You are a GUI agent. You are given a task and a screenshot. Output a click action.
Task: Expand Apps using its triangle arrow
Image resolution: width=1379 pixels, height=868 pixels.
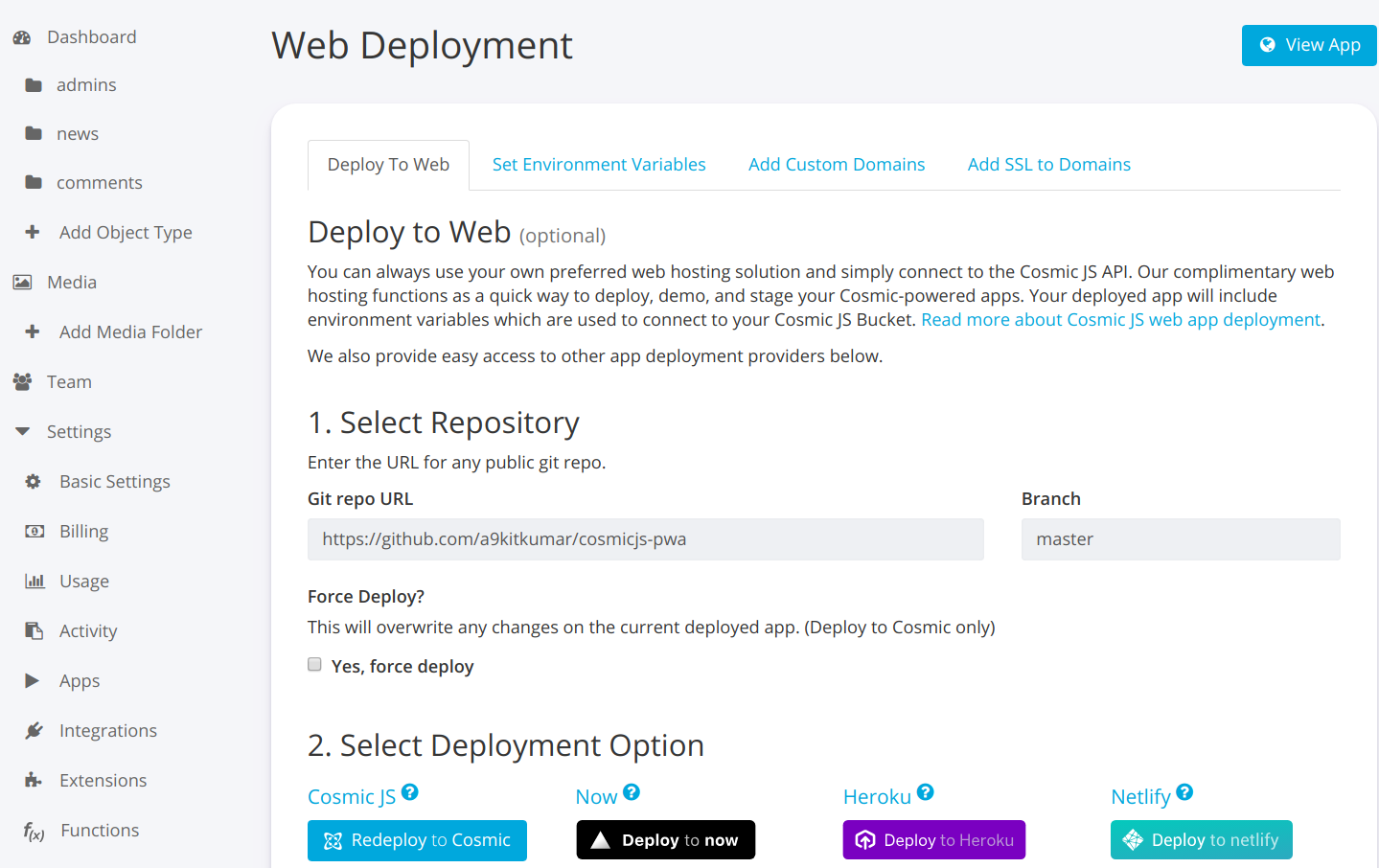[x=33, y=681]
